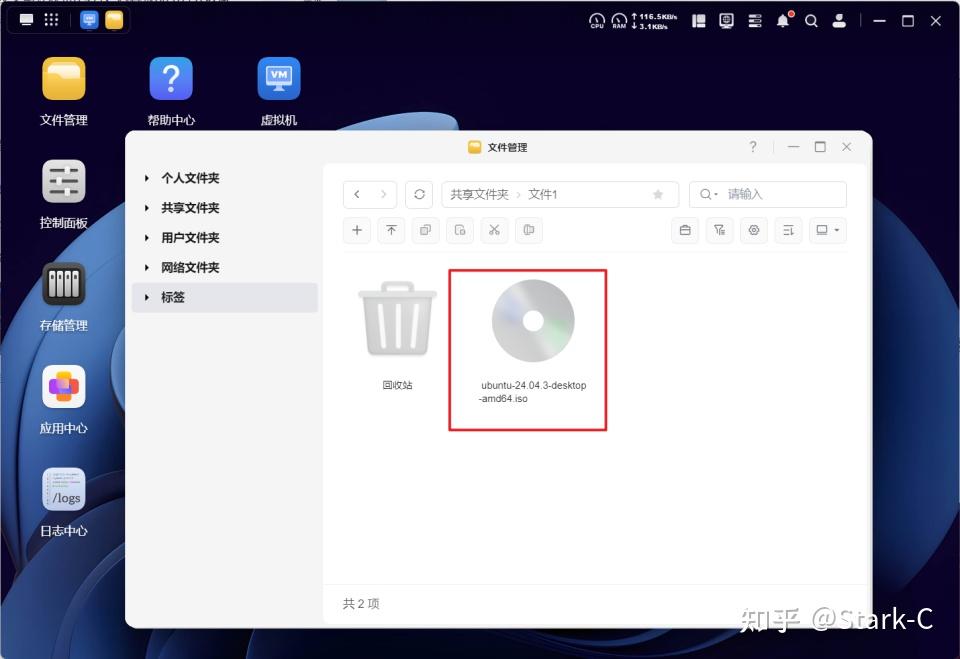Open the 控制面板 control panel icon
The height and width of the screenshot is (659, 960).
coord(64,181)
